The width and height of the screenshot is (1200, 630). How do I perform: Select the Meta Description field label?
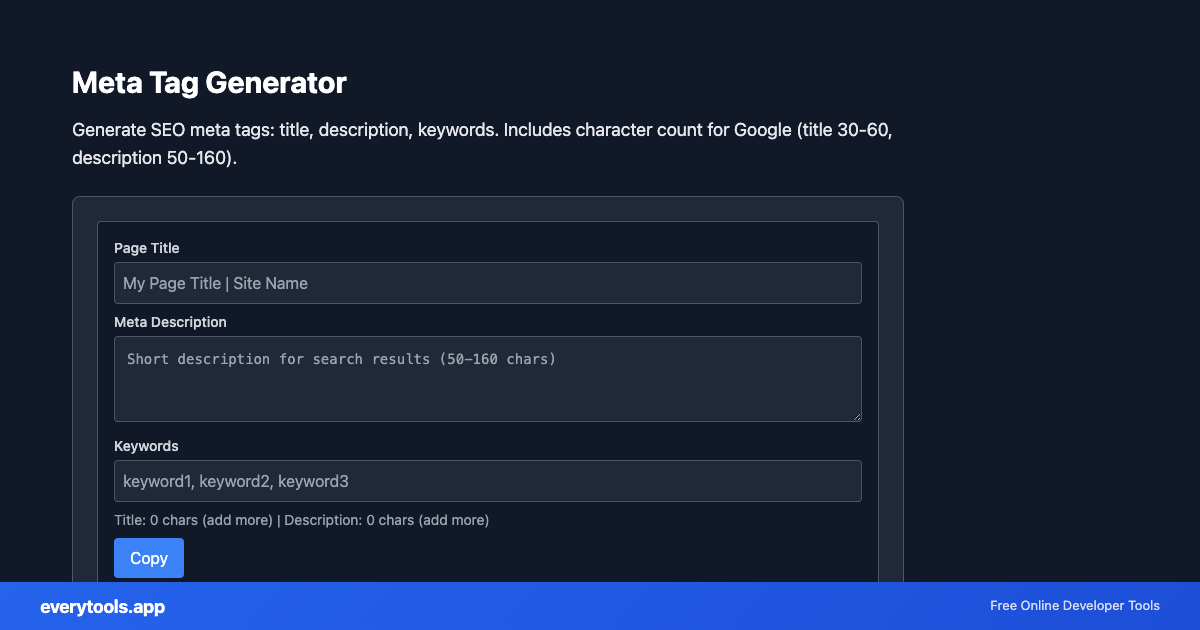pos(170,322)
